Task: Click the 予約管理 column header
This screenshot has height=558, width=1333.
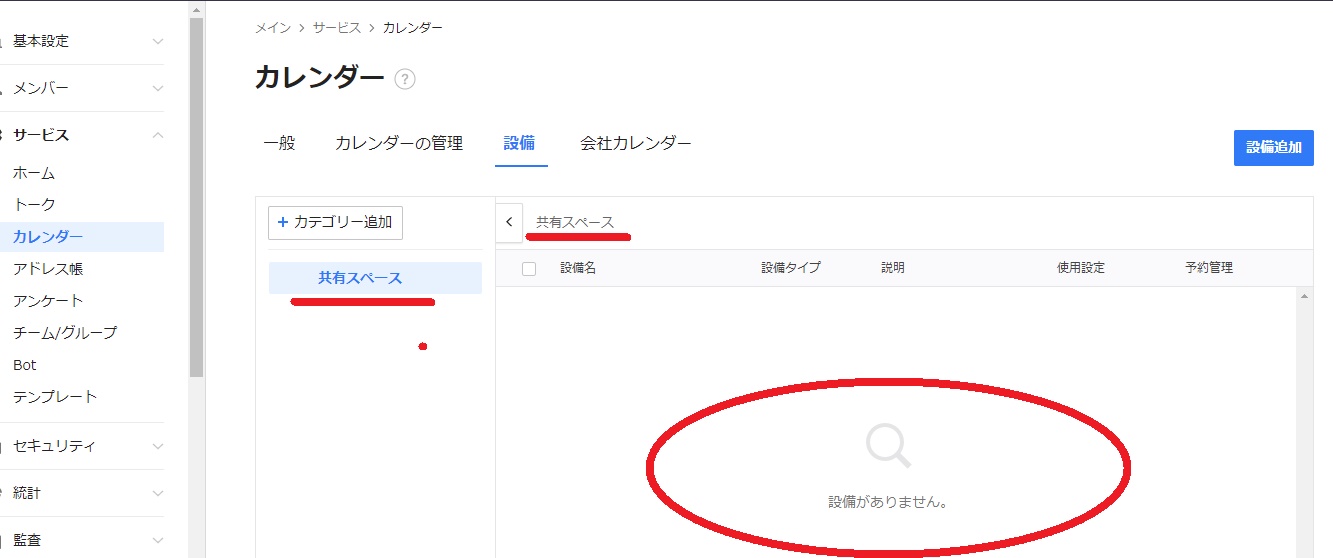Action: click(1209, 268)
